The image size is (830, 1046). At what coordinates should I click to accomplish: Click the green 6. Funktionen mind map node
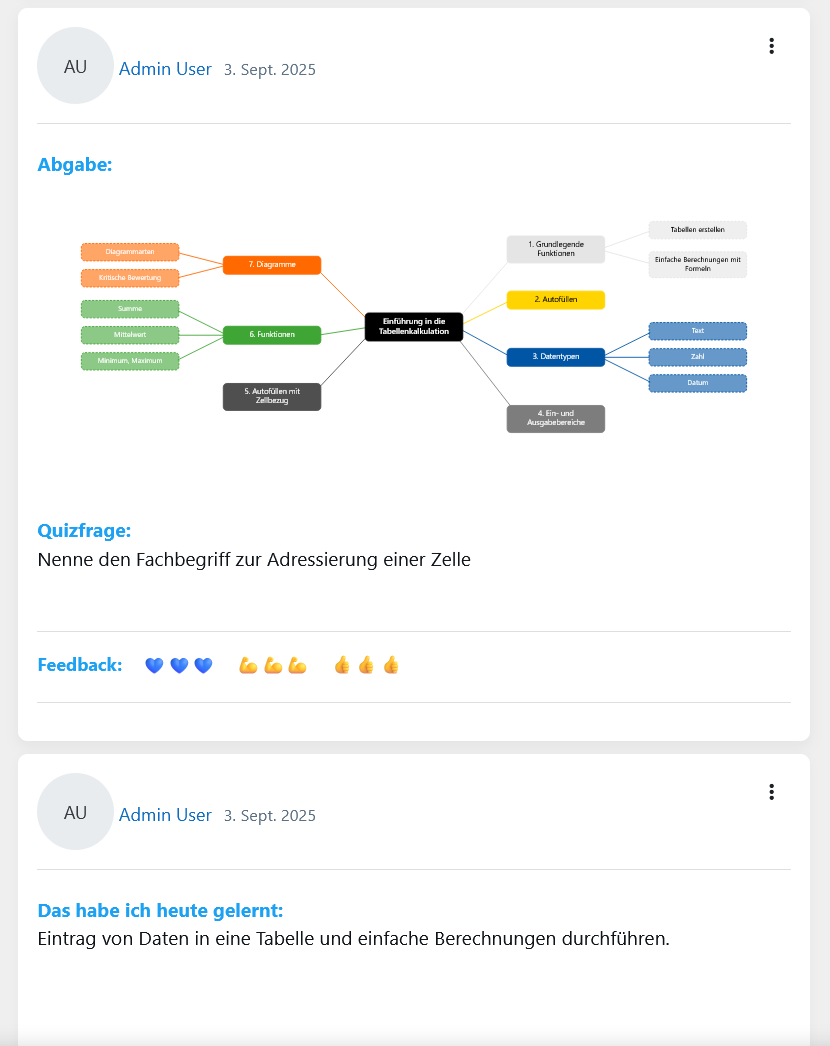point(272,334)
